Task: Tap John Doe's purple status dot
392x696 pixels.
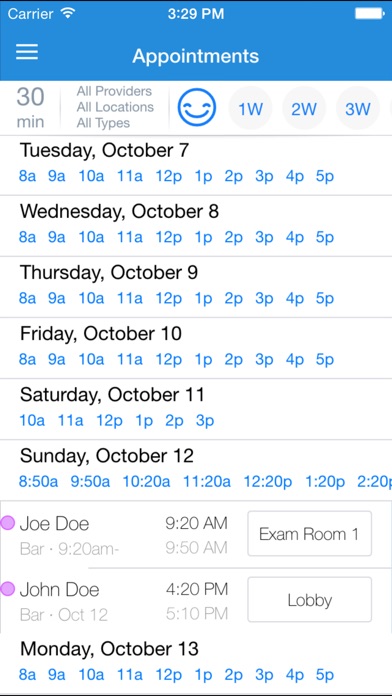Action: [8, 589]
